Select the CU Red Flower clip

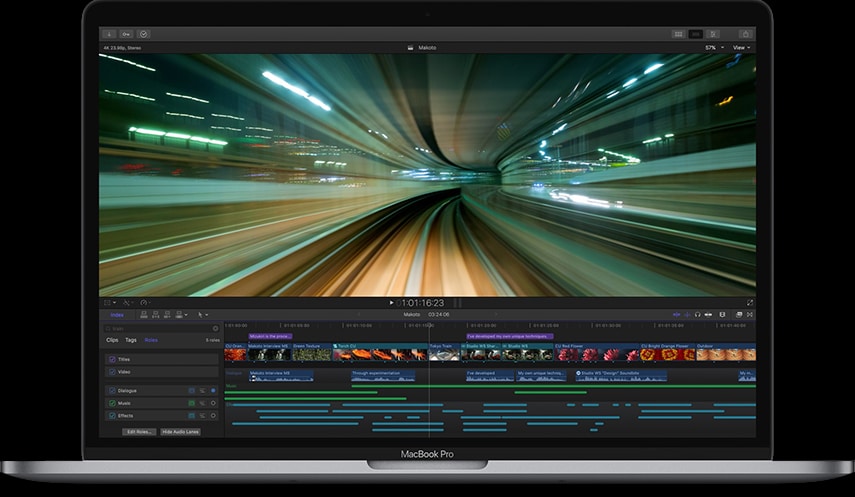(597, 353)
